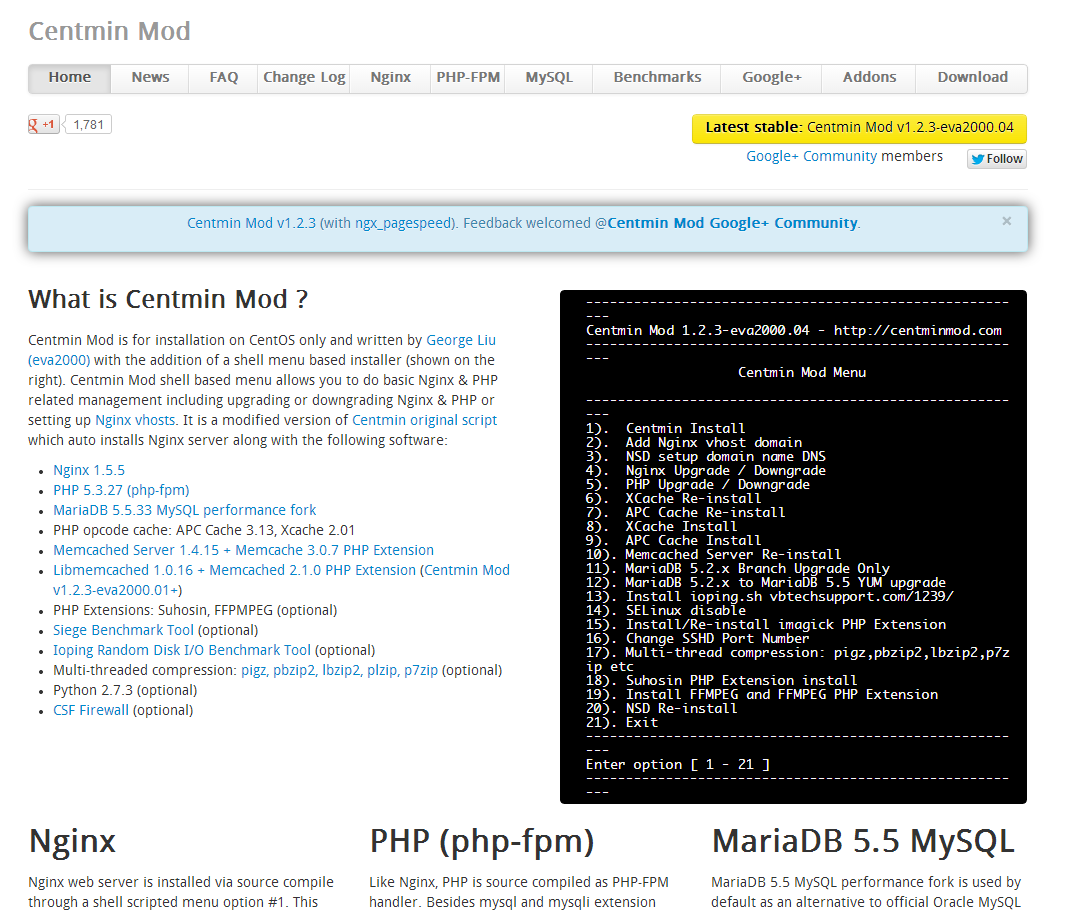Open Ioping Random Disk I/O Benchmark Tool link
The image size is (1076, 911).
(x=182, y=650)
